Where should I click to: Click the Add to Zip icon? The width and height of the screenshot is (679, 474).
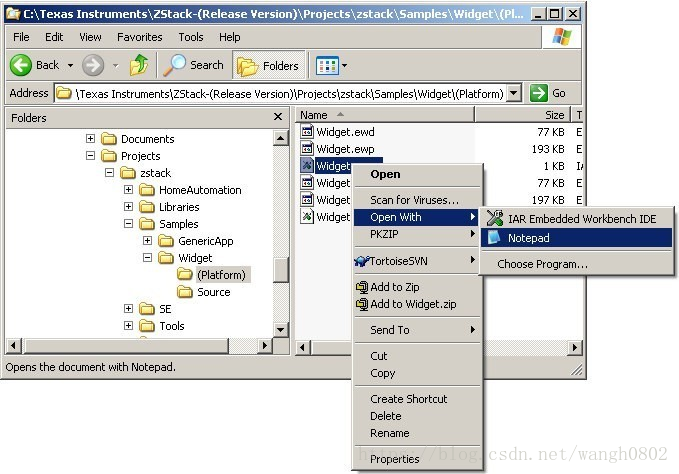362,287
